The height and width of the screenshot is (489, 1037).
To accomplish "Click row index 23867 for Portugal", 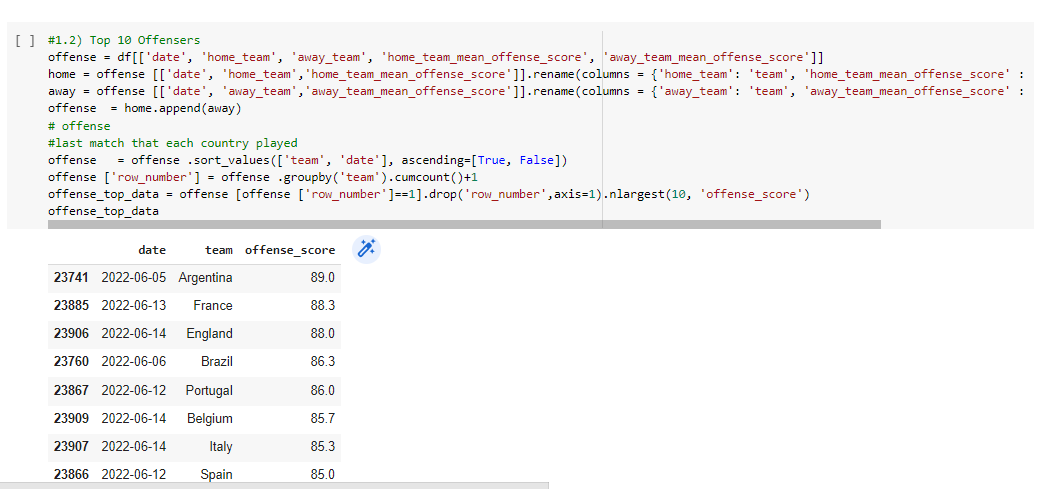I will (71, 390).
